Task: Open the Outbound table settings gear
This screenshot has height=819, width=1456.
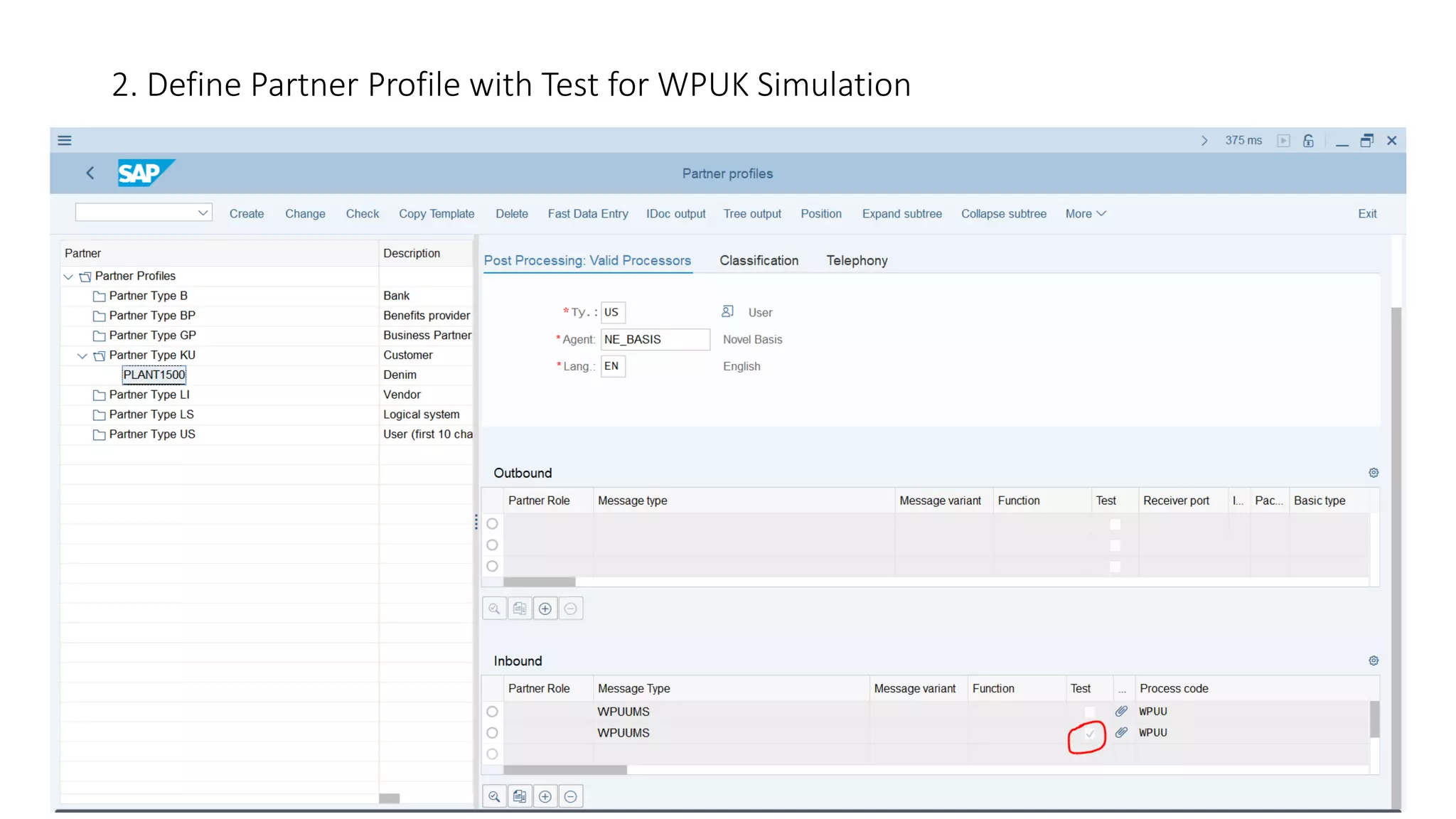Action: click(1374, 473)
